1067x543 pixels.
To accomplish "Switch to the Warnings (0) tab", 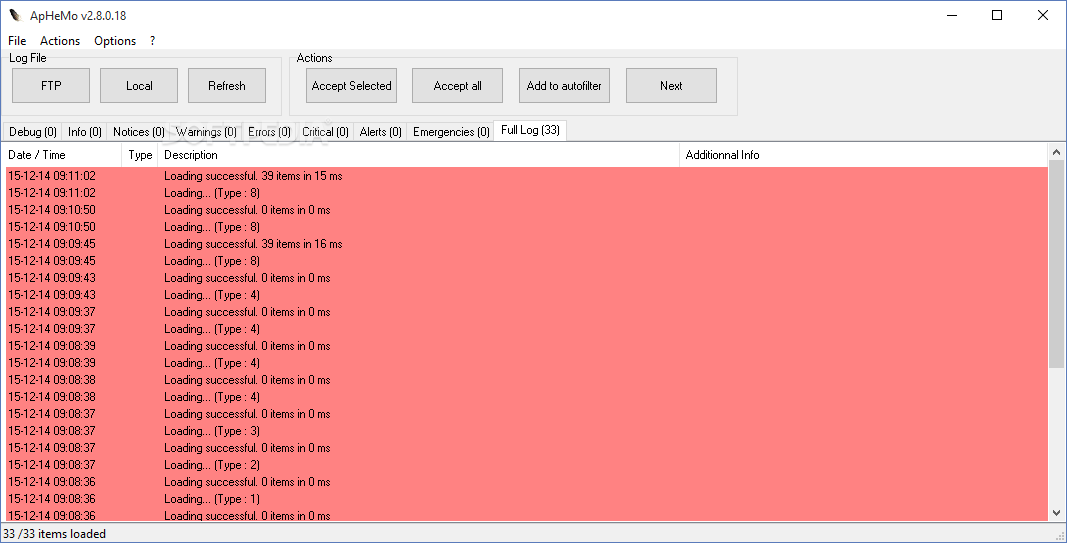I will click(x=206, y=132).
